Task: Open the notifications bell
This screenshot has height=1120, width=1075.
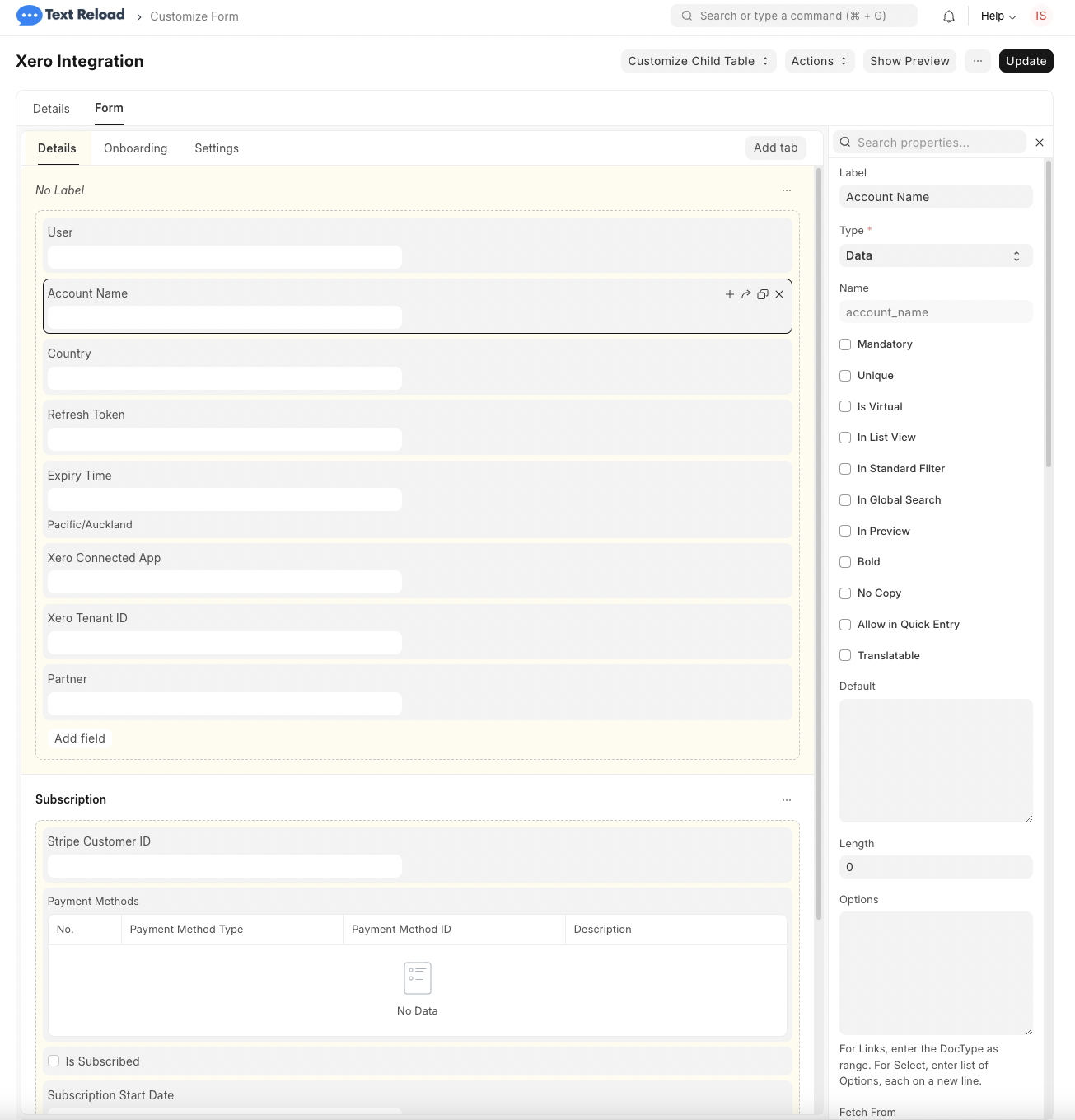Action: 949,16
